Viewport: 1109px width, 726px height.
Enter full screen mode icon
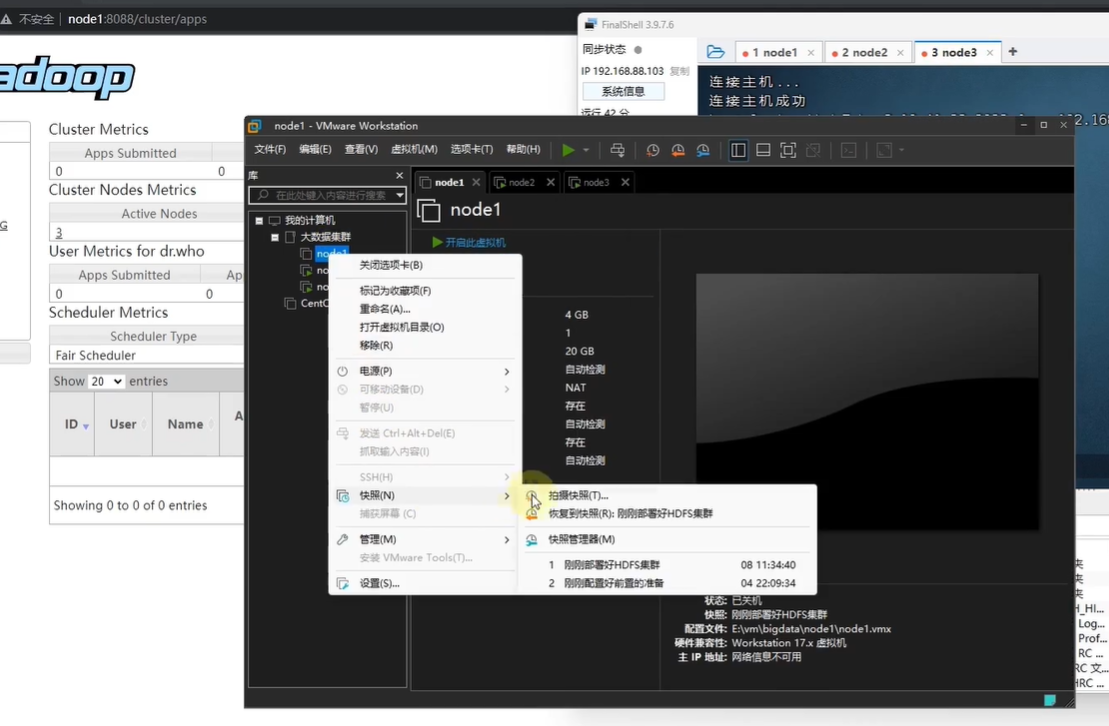(788, 150)
